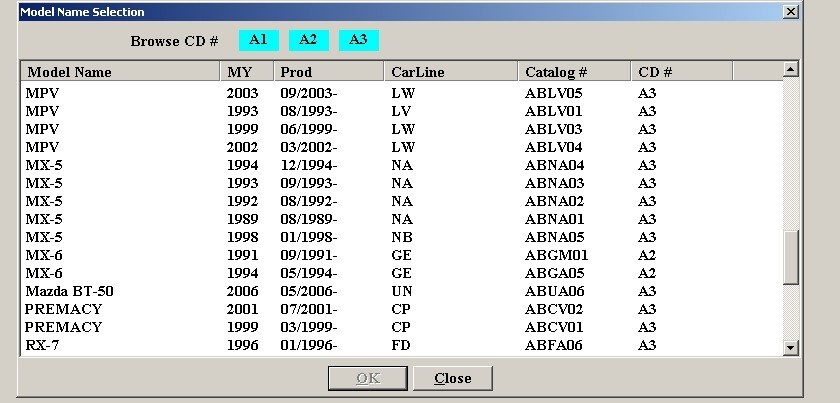840x403 pixels.
Task: Click catalog number ABCV02
Action: coord(554,309)
